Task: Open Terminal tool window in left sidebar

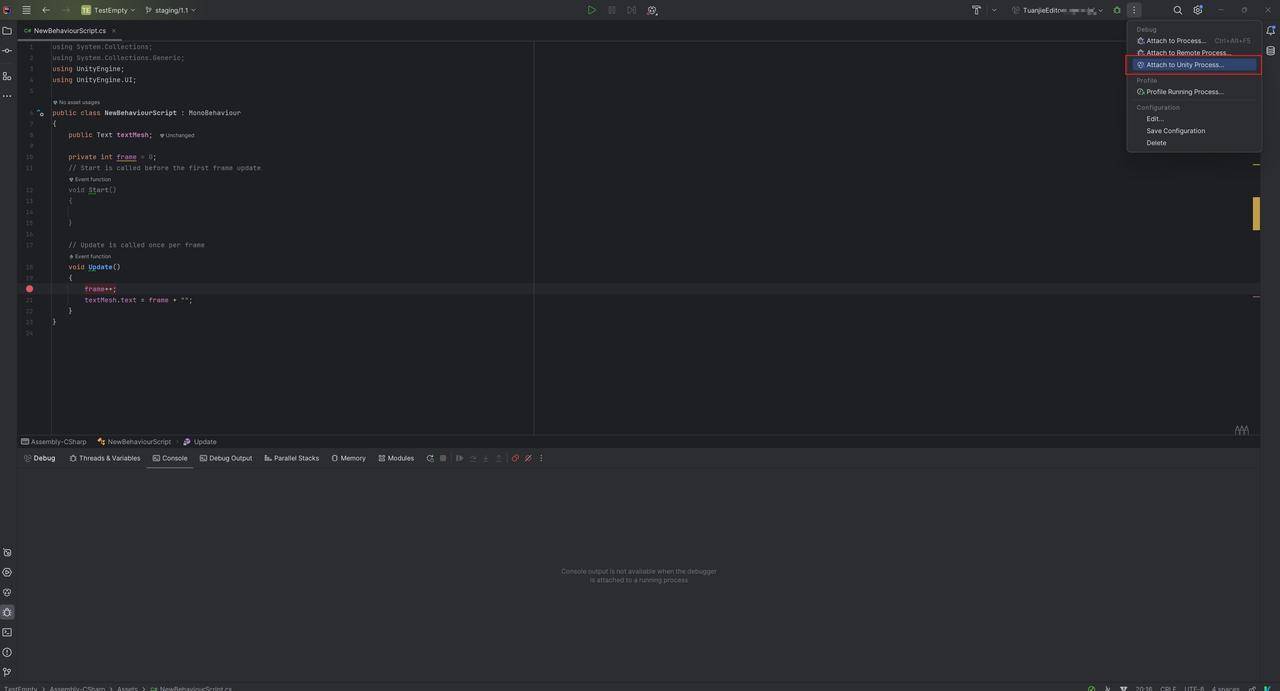Action: (7, 632)
